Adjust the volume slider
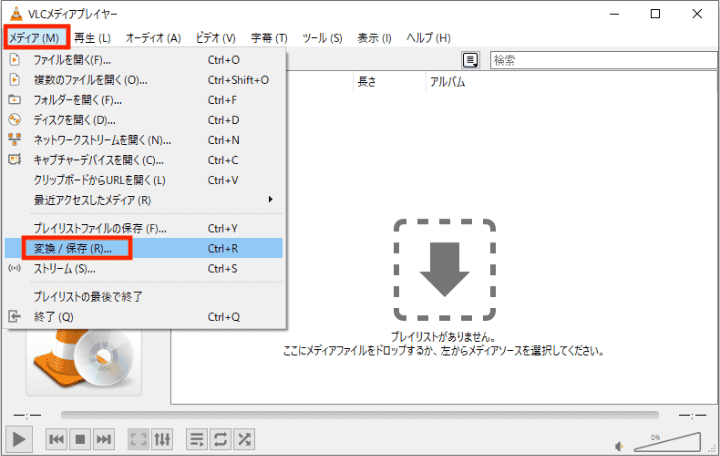 667,442
